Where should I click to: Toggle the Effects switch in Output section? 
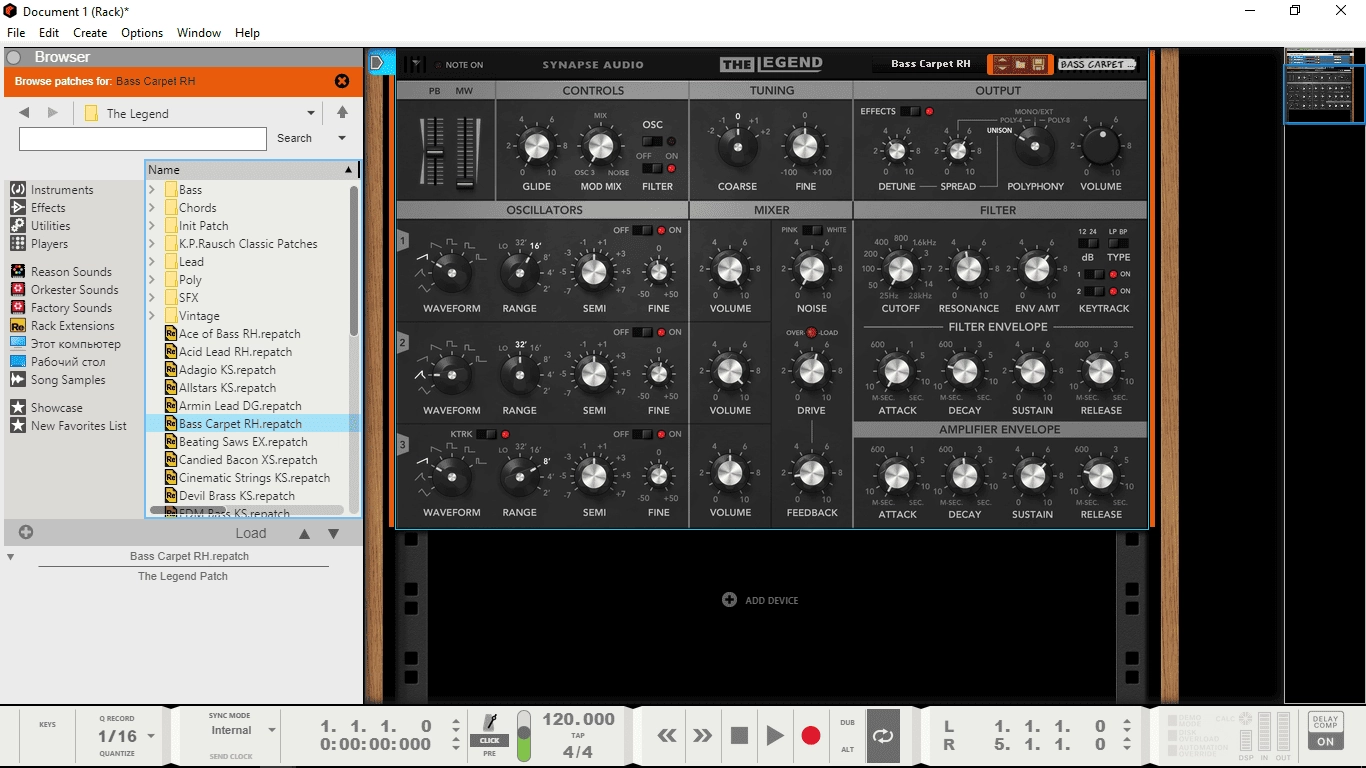pyautogui.click(x=910, y=111)
